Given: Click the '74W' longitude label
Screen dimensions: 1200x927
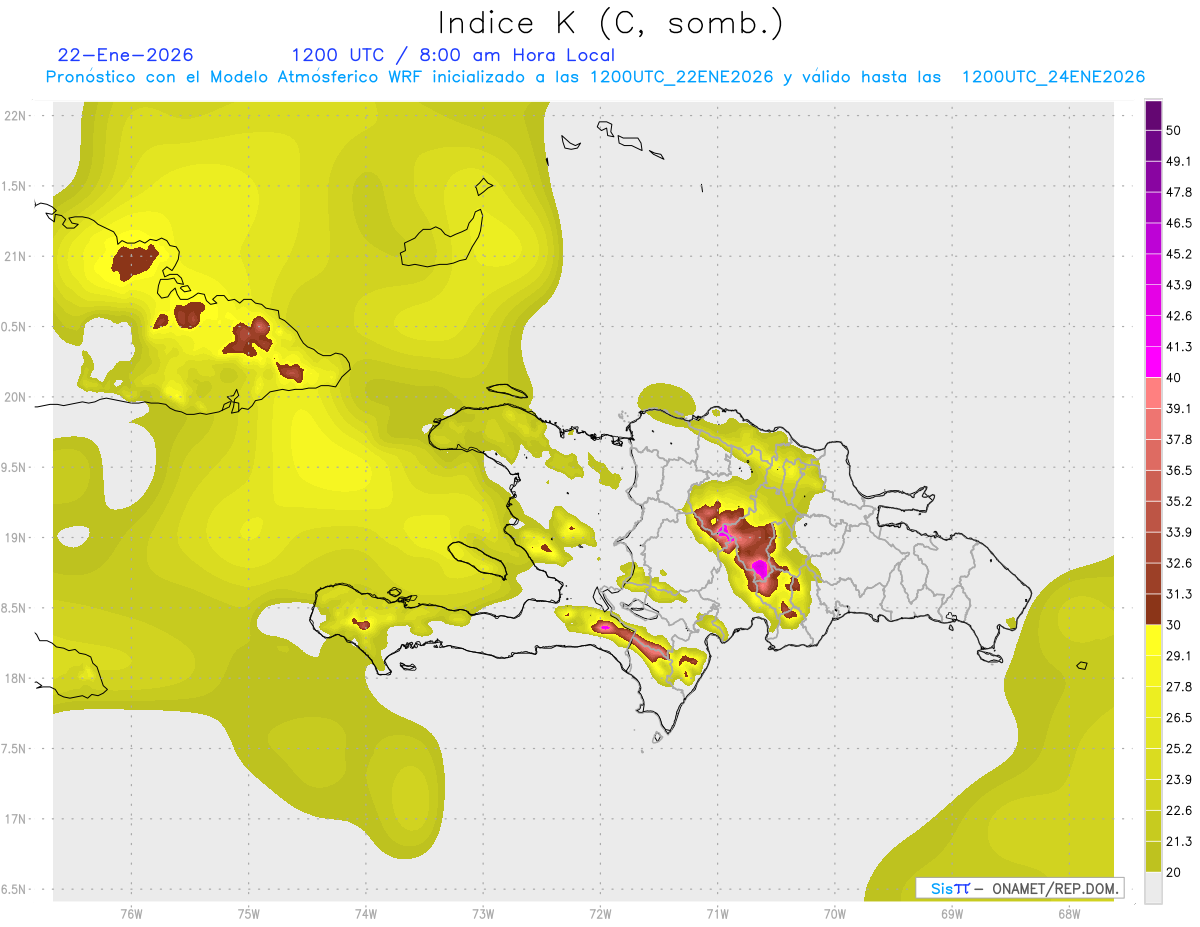Looking at the screenshot, I should [x=366, y=913].
